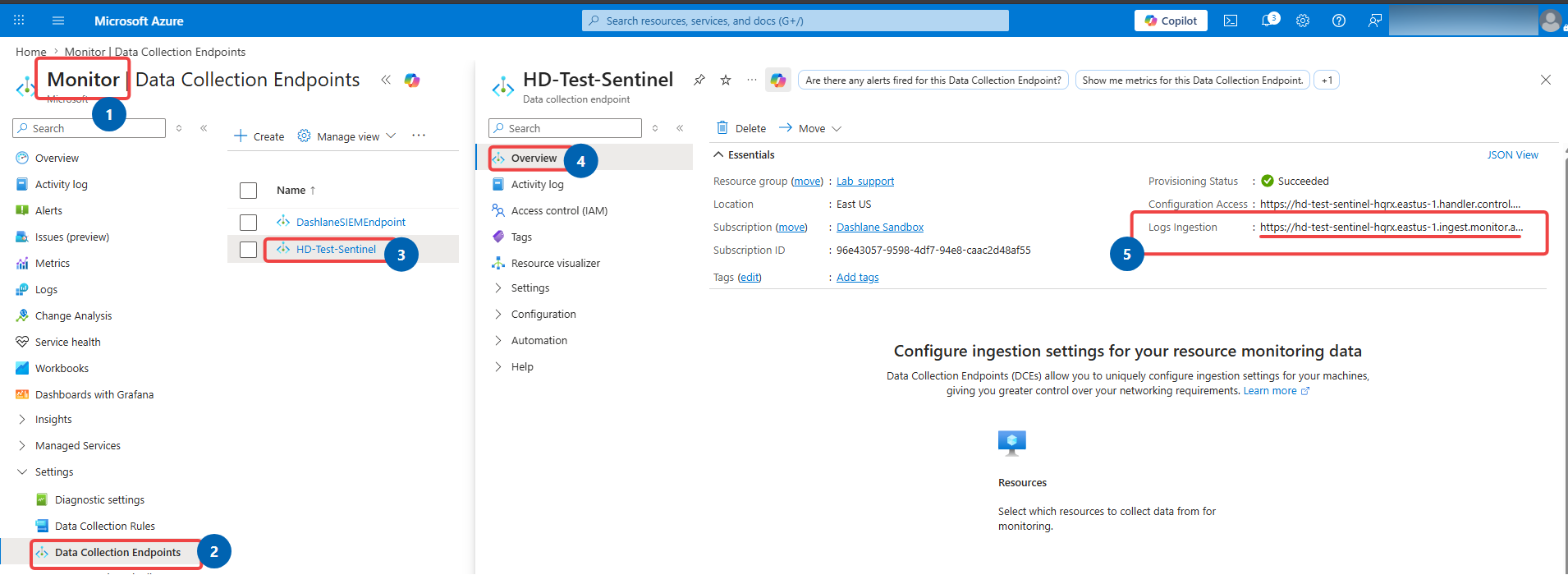Click the Copilot icon beside HD-Test-Sentinel title
This screenshot has width=1568, height=575.
click(x=778, y=80)
